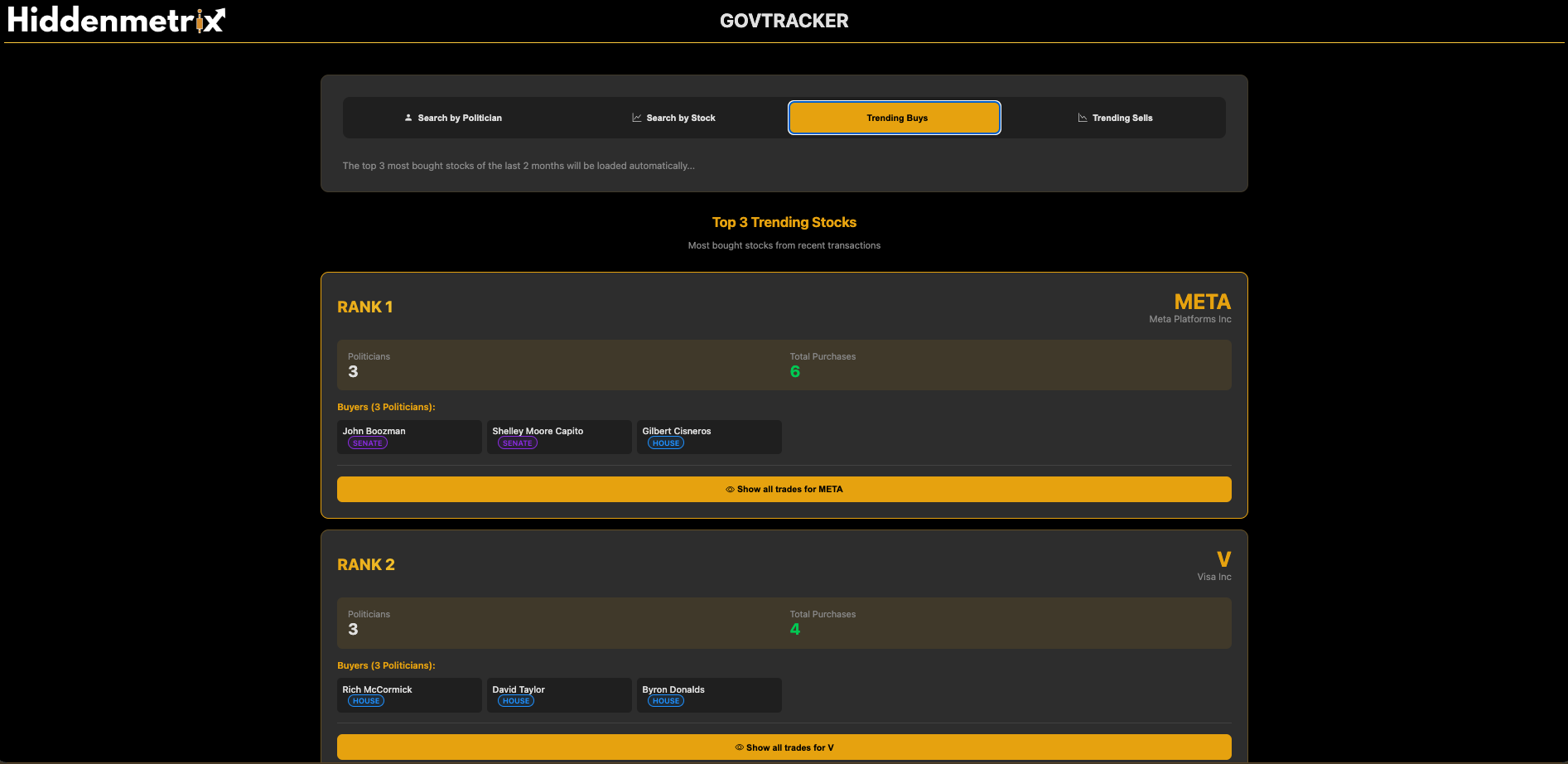Screen dimensions: 1568x764
Task: Select the HOUSE badge under Byron Donalds
Action: click(x=665, y=700)
